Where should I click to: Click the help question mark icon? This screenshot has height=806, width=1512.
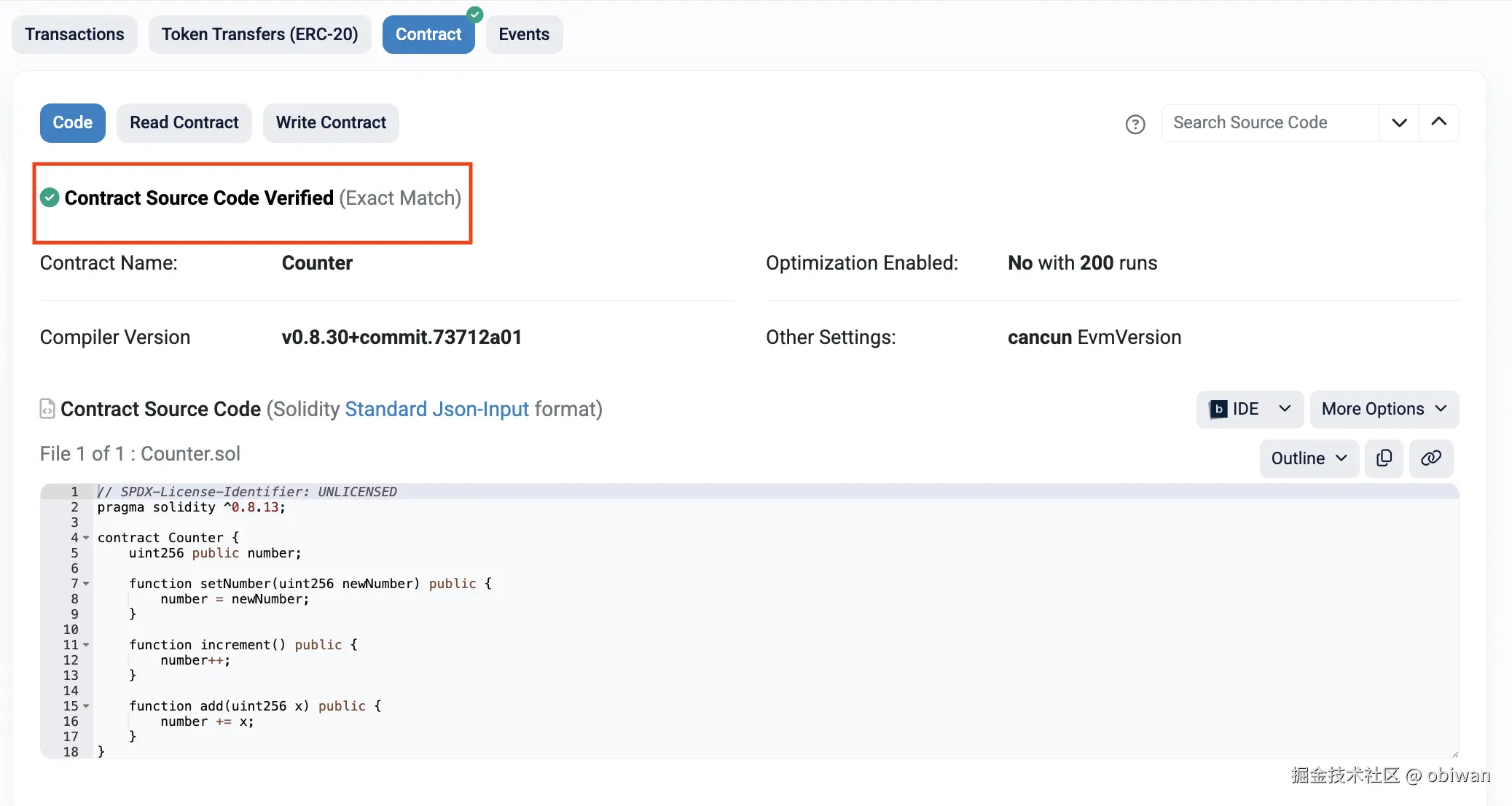coord(1135,125)
